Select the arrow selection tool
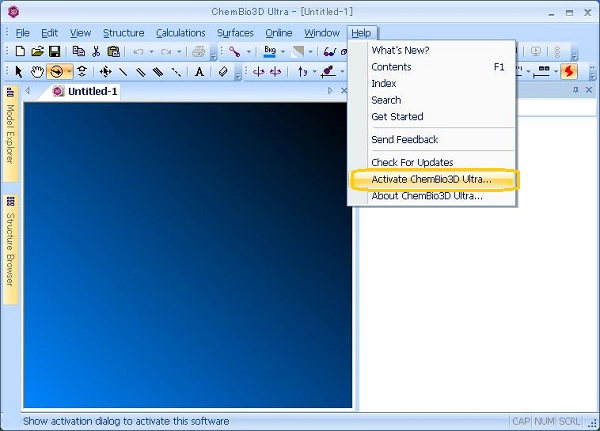This screenshot has height=431, width=600. click(x=19, y=71)
